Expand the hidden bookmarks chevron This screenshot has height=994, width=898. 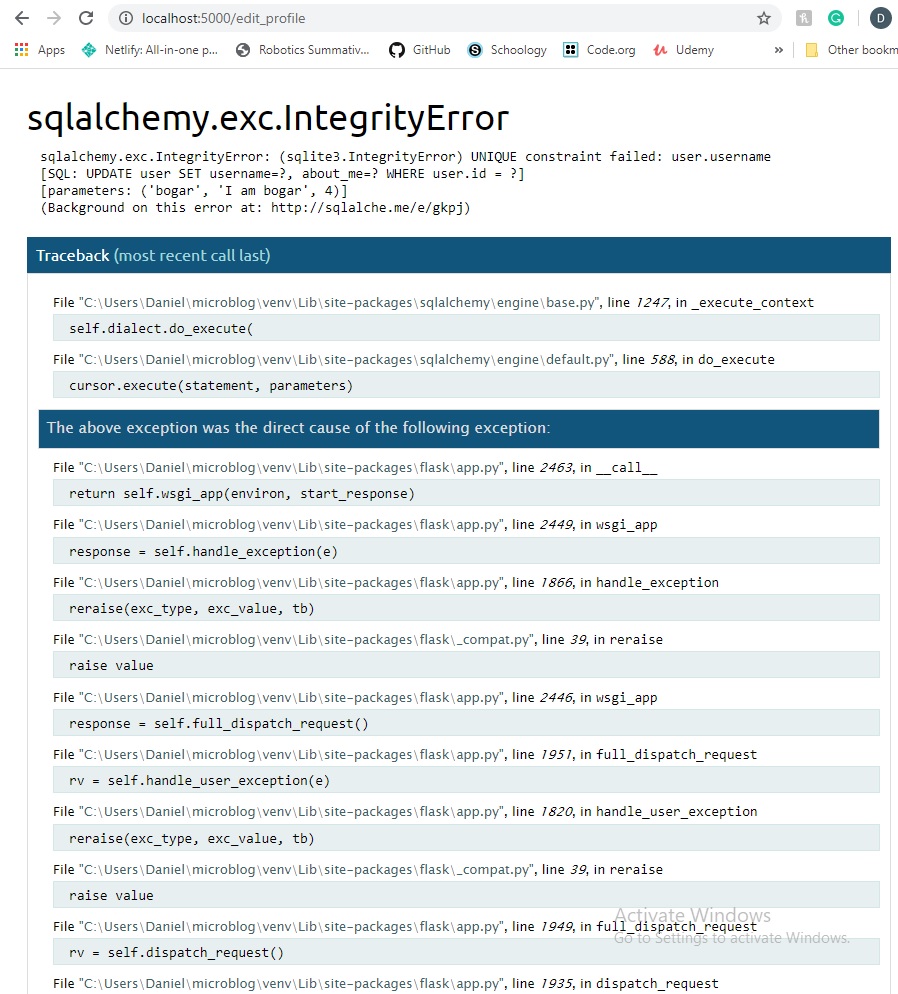[778, 50]
